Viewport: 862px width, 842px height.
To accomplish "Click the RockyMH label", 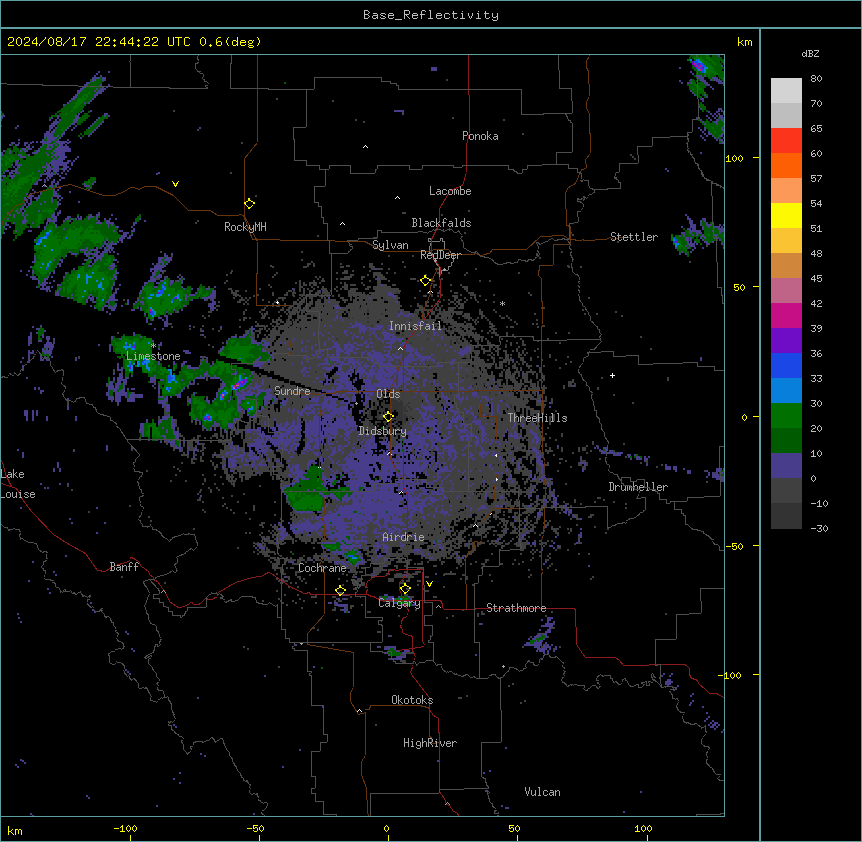I will 245,226.
